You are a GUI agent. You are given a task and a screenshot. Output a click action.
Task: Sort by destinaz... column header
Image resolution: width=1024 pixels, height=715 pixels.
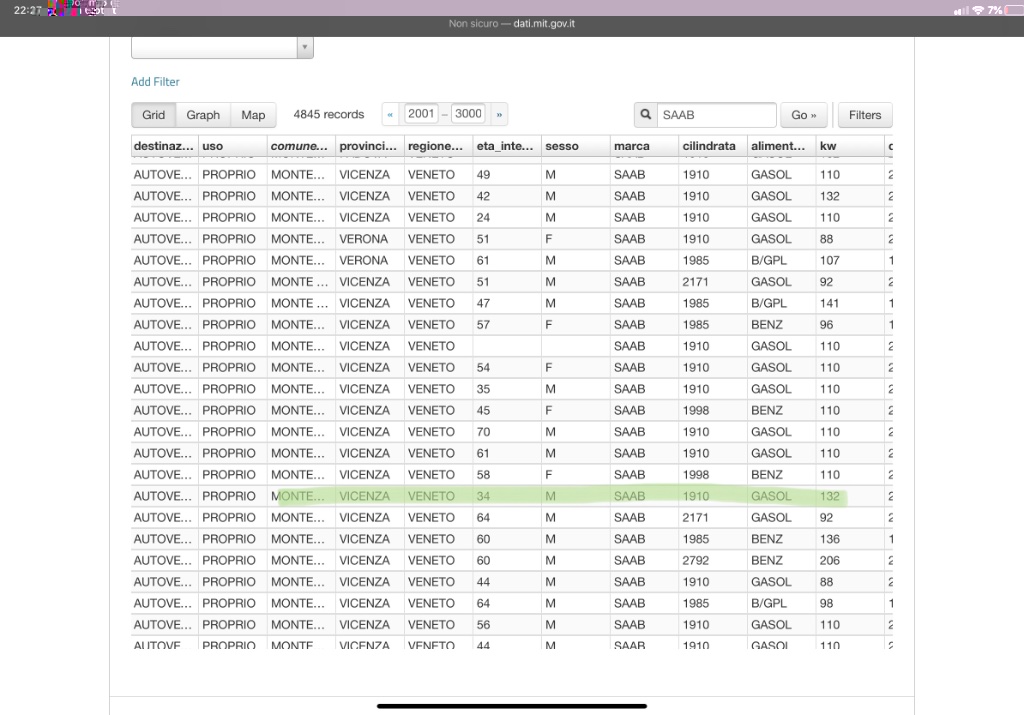[x=164, y=146]
